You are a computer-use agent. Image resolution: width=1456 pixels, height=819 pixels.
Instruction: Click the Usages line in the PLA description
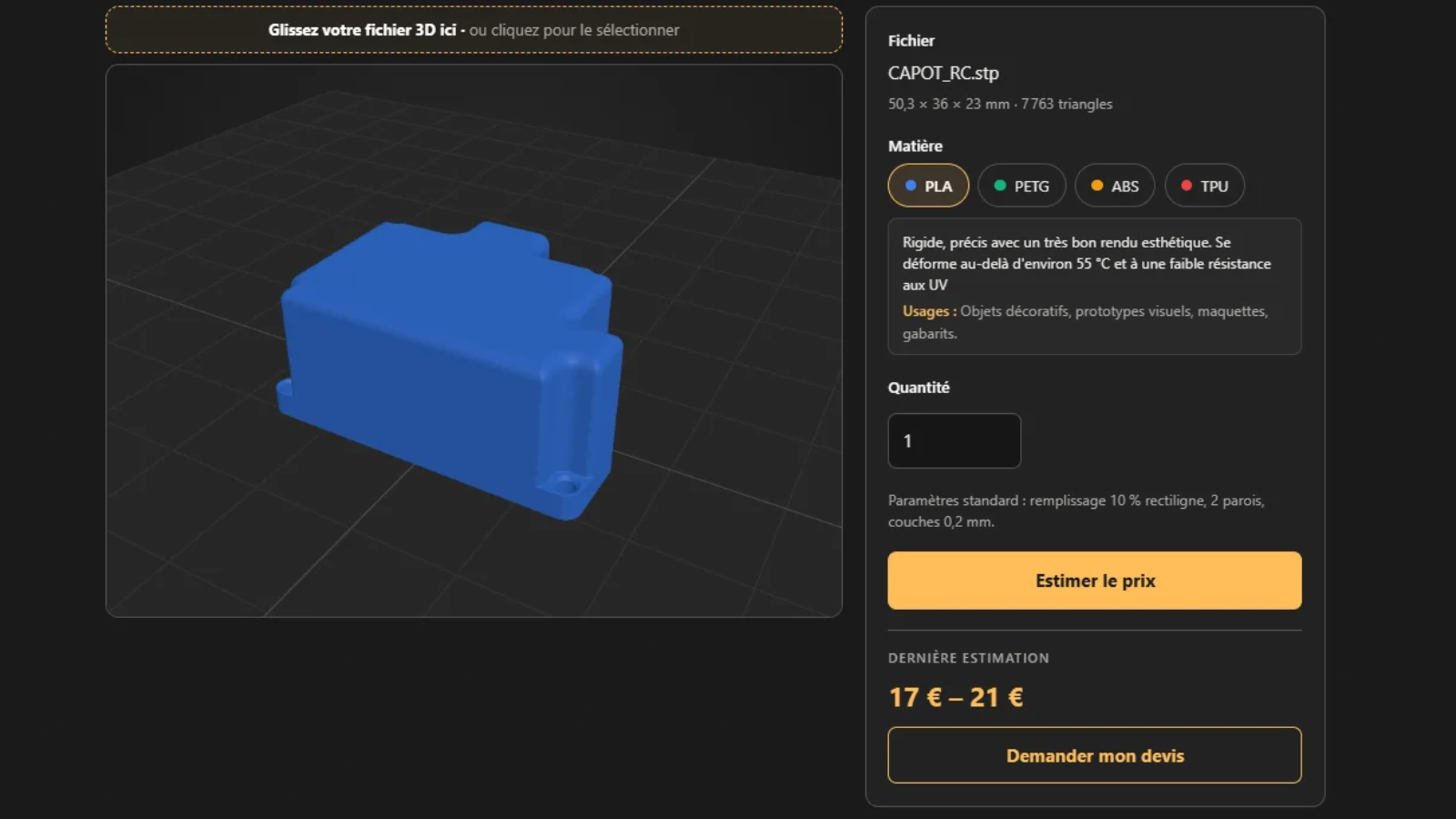1085,322
